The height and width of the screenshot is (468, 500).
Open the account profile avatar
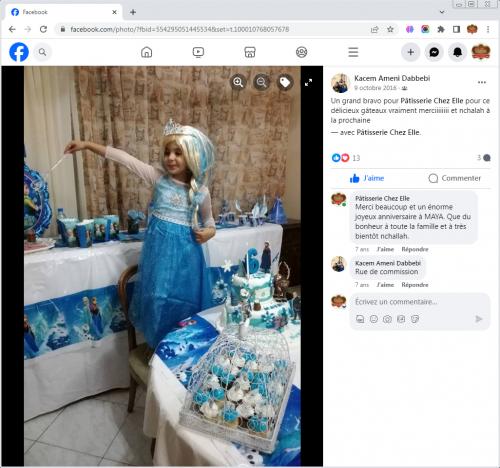point(481,52)
